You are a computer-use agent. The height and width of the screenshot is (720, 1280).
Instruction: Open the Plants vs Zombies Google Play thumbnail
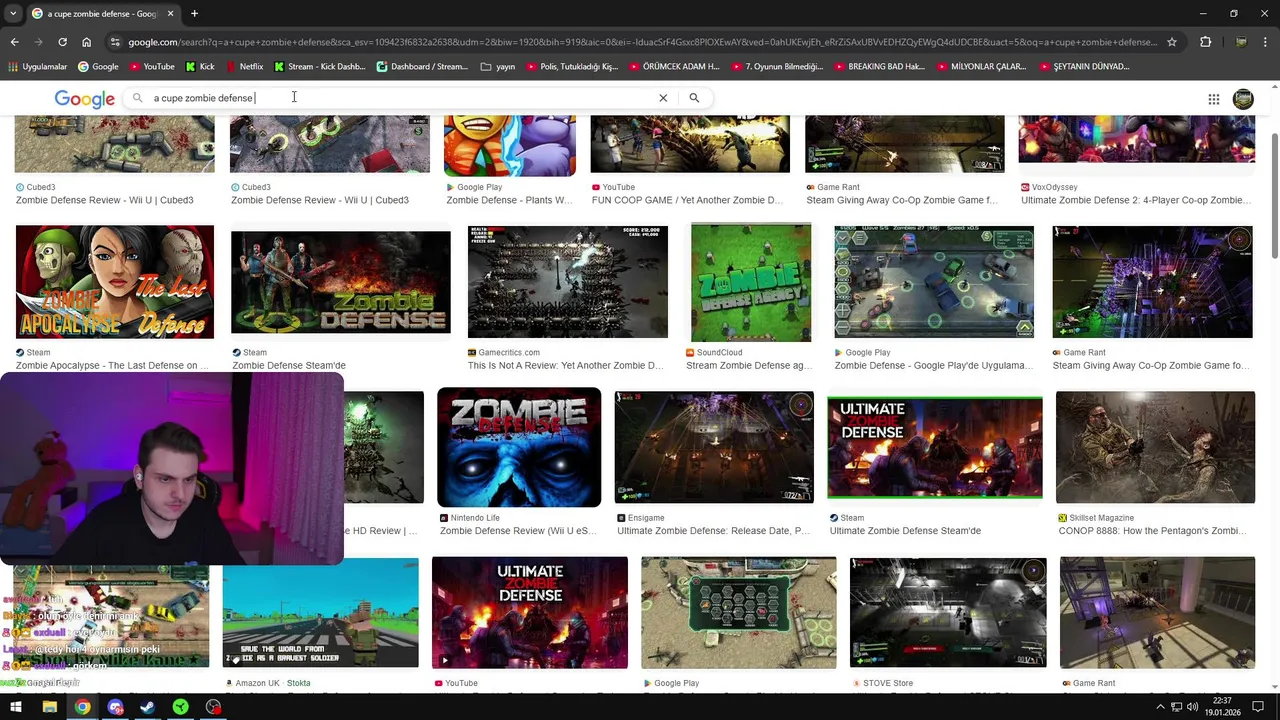[x=510, y=145]
